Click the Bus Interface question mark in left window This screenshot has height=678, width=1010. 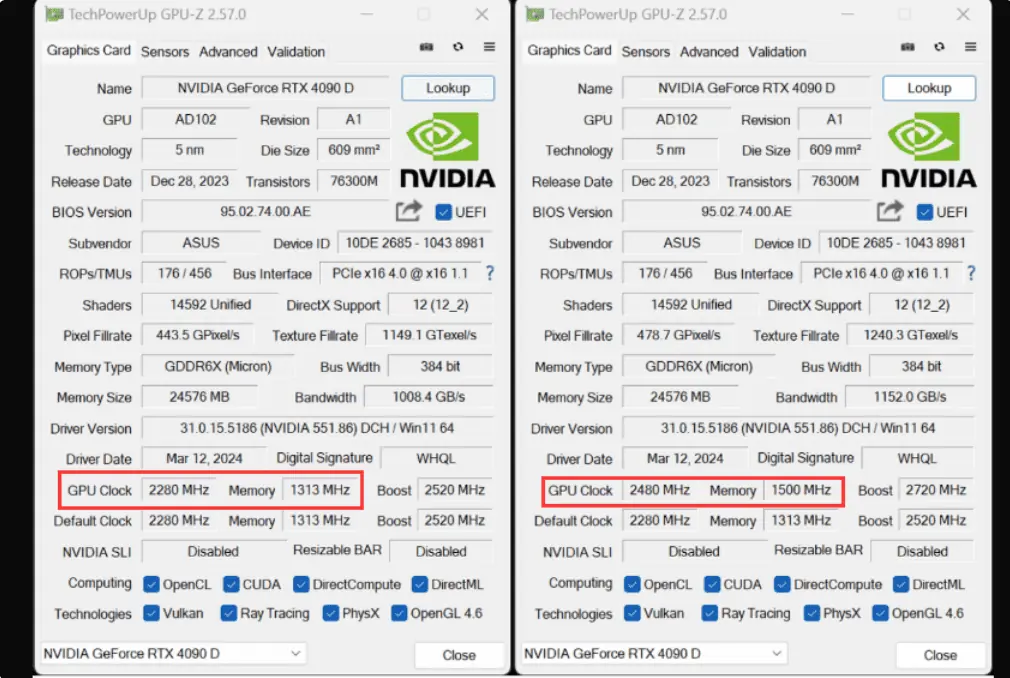[490, 273]
